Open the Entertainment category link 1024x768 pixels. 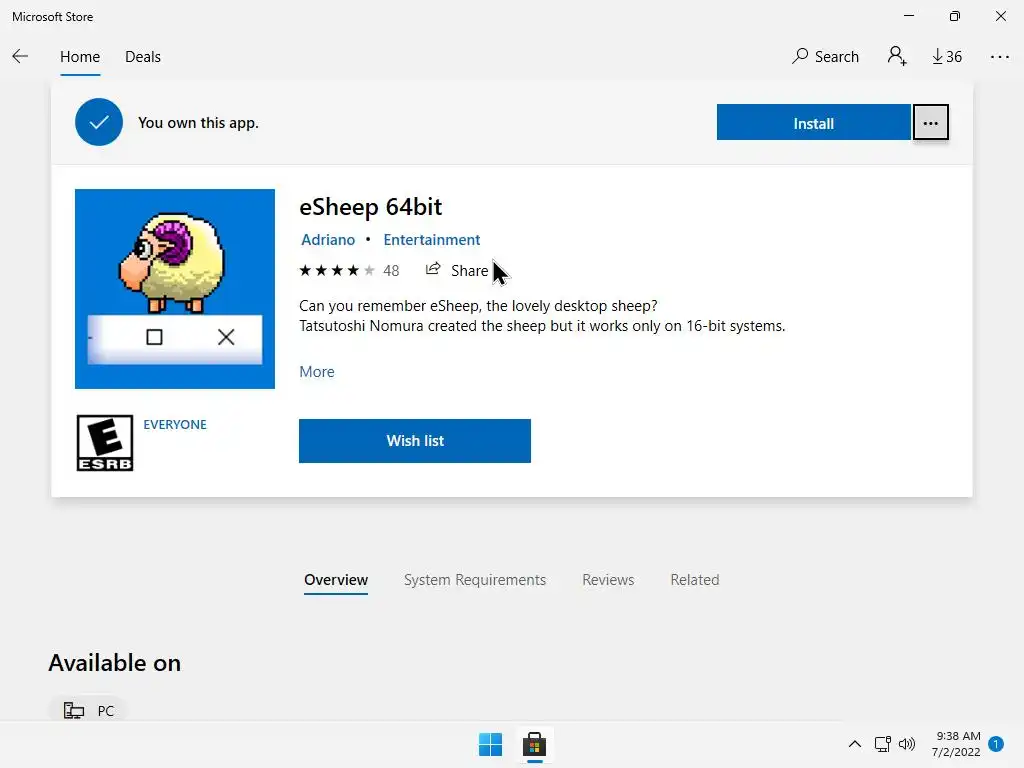432,240
